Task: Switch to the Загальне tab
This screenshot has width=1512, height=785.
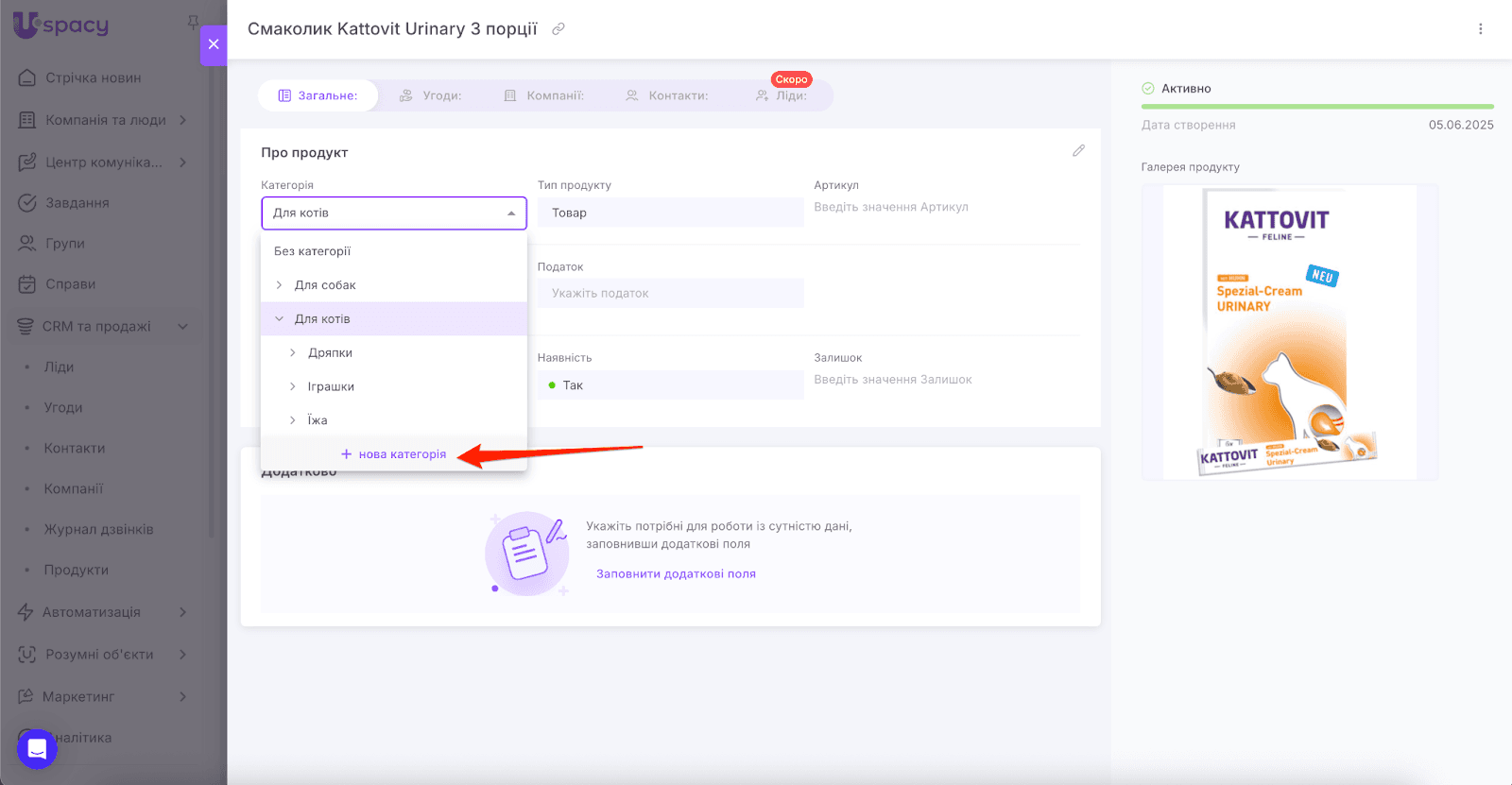Action: [x=318, y=95]
